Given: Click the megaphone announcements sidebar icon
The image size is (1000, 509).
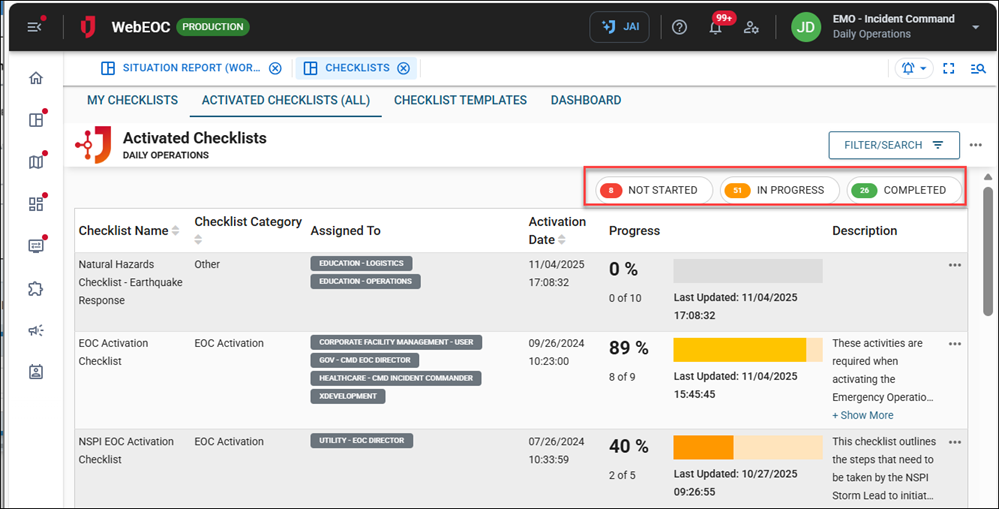Looking at the screenshot, I should [36, 330].
